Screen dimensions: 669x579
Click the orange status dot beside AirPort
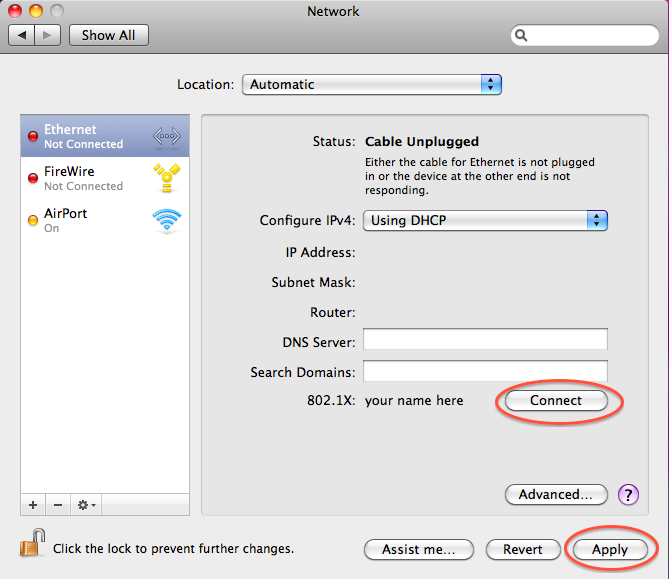coord(33,220)
